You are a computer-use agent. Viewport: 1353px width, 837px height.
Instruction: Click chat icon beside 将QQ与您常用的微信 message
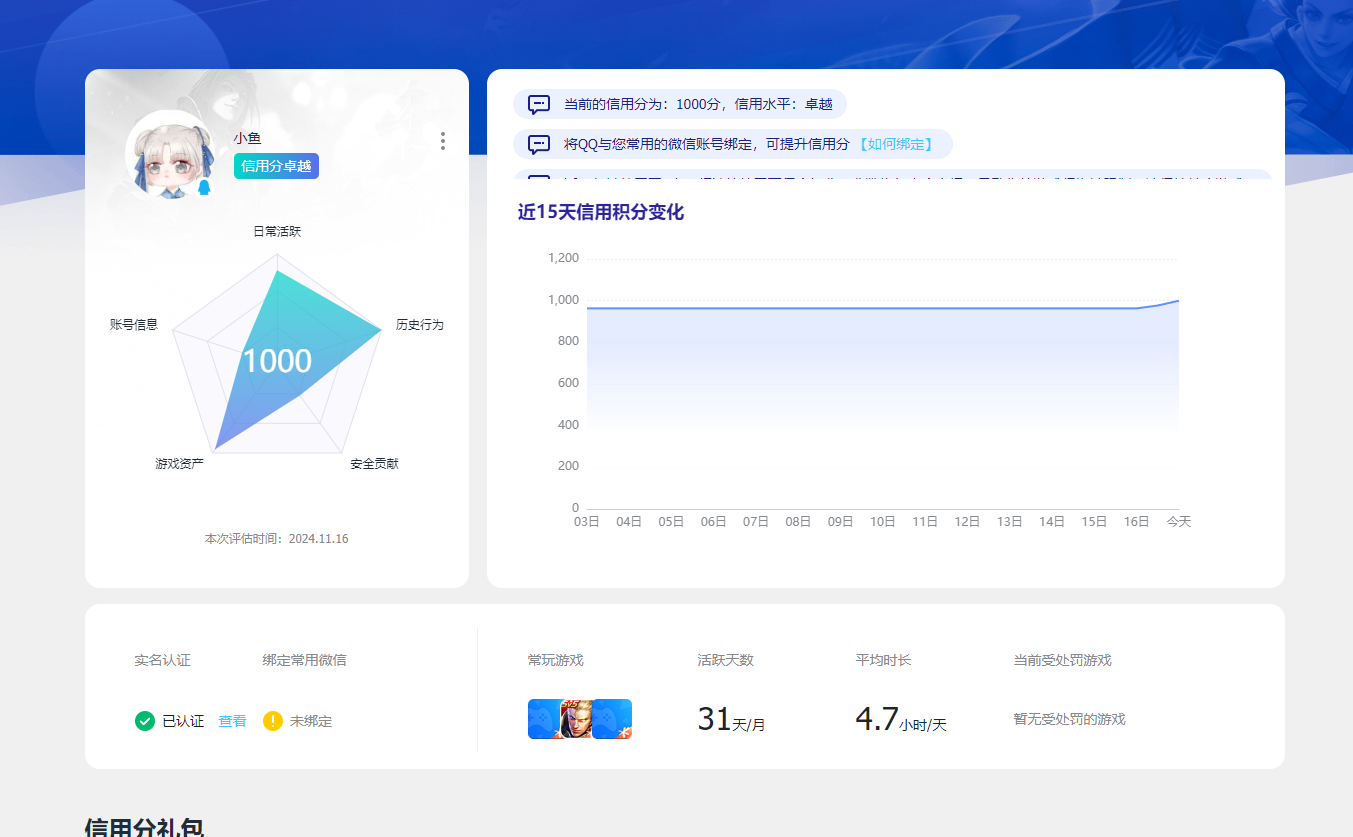pyautogui.click(x=539, y=144)
